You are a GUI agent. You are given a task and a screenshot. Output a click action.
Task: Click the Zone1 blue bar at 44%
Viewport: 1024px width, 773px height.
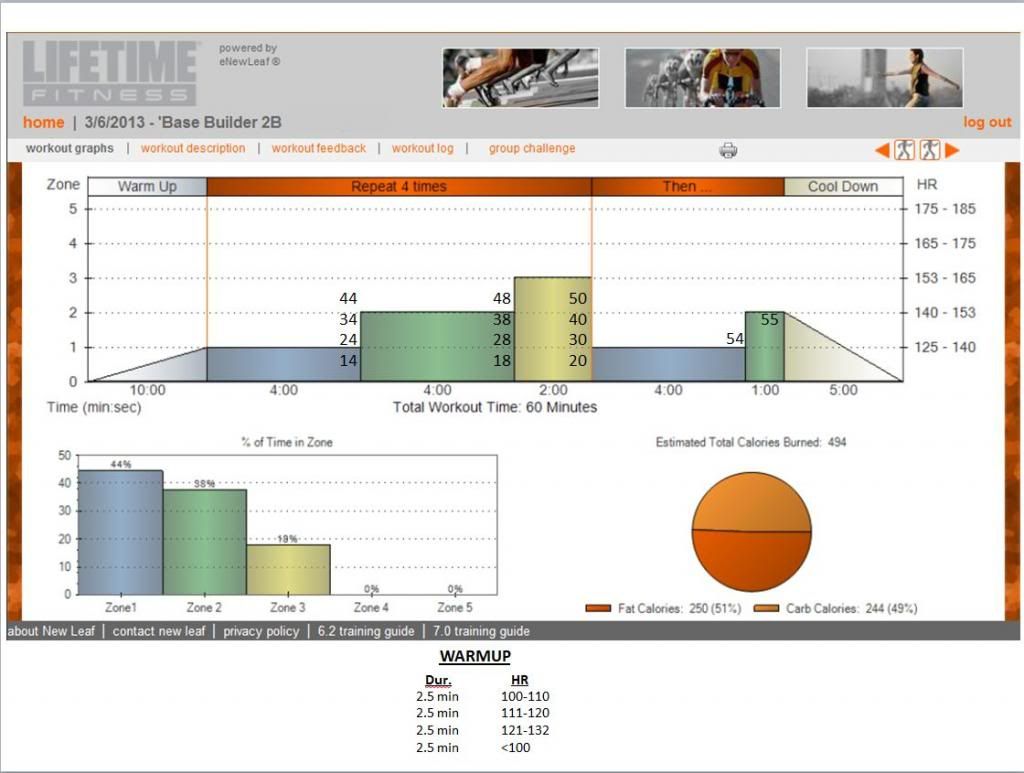[x=121, y=532]
